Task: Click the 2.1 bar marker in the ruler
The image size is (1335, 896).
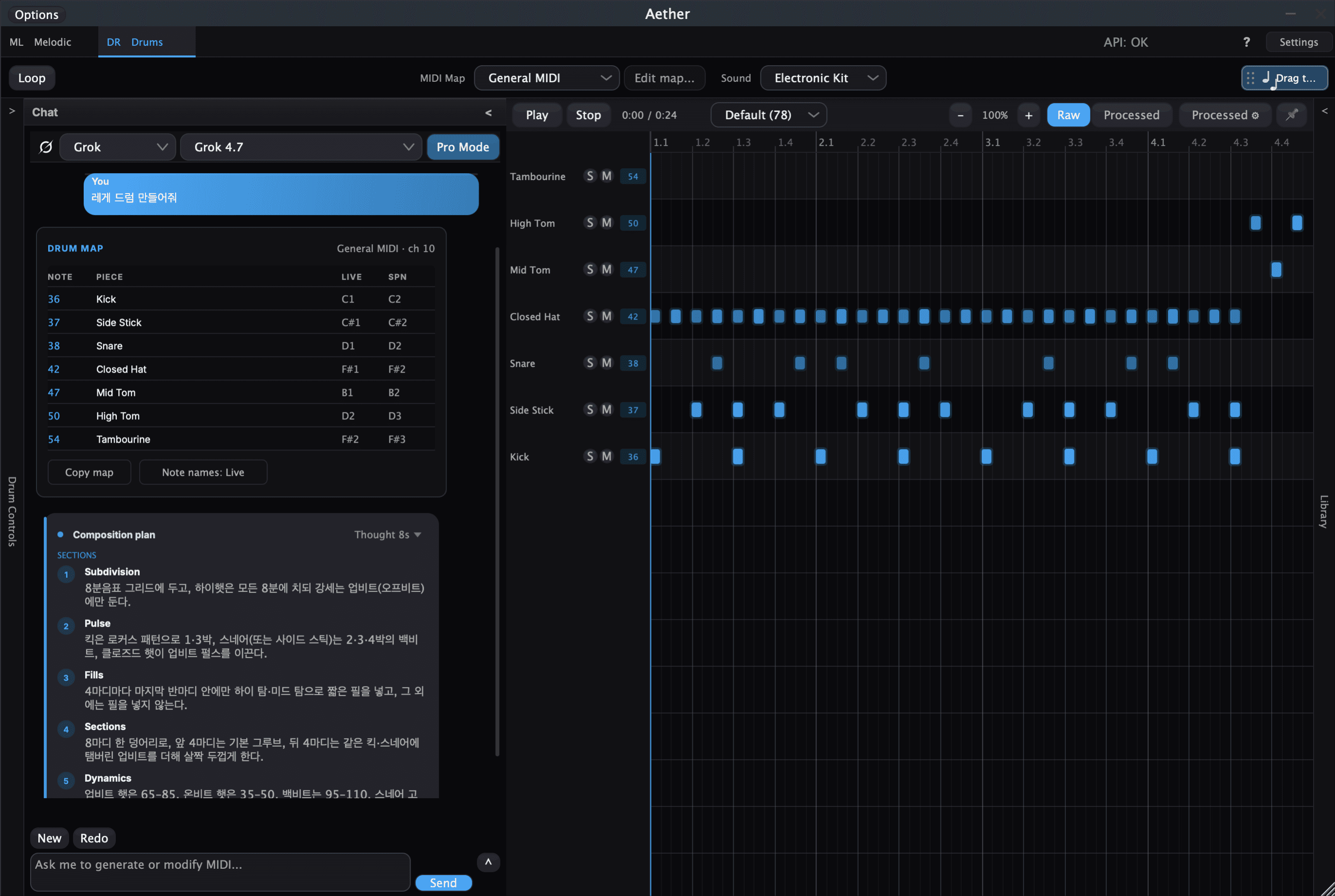Action: pyautogui.click(x=826, y=143)
